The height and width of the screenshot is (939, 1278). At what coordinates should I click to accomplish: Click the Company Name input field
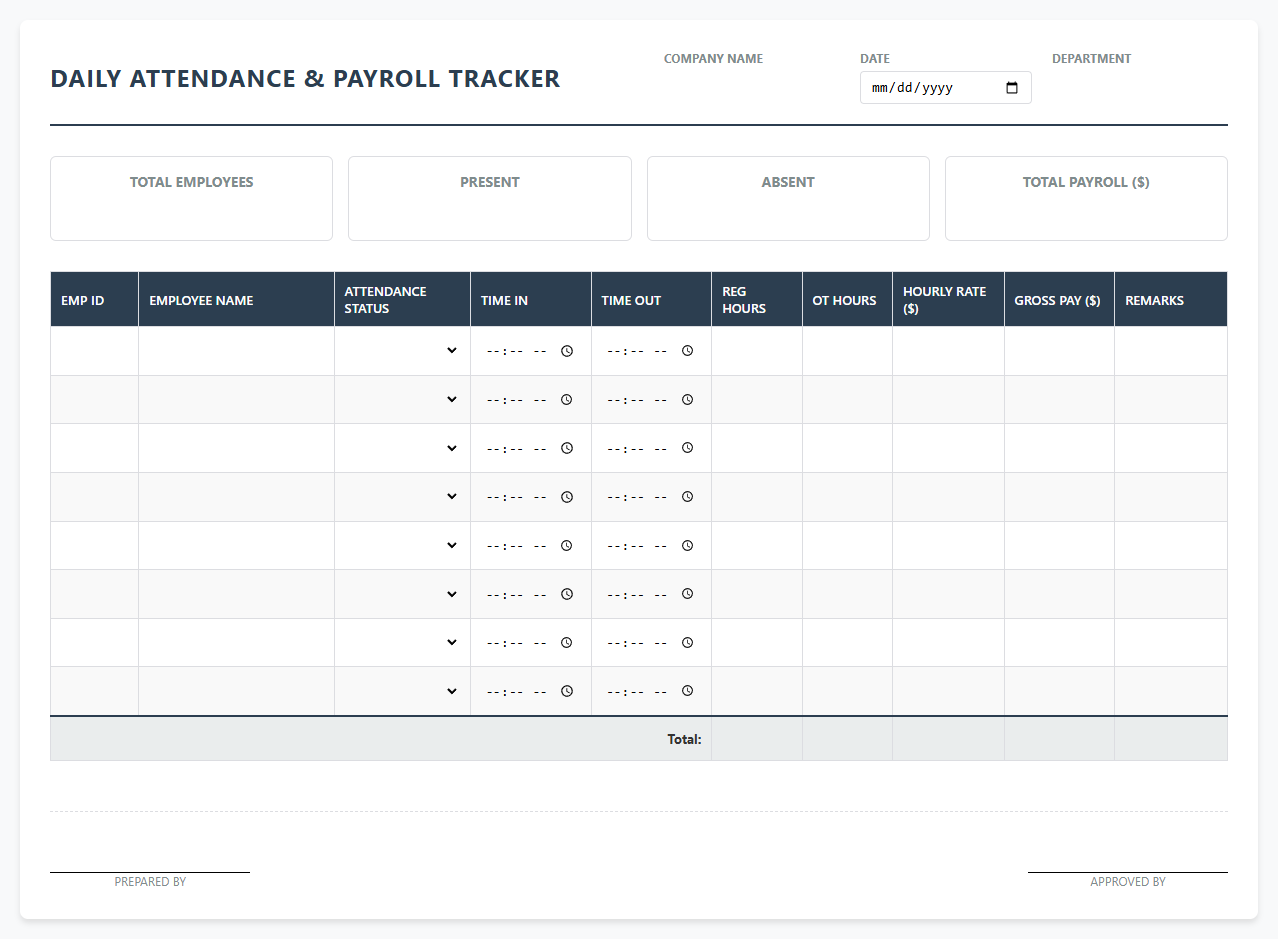coord(750,88)
